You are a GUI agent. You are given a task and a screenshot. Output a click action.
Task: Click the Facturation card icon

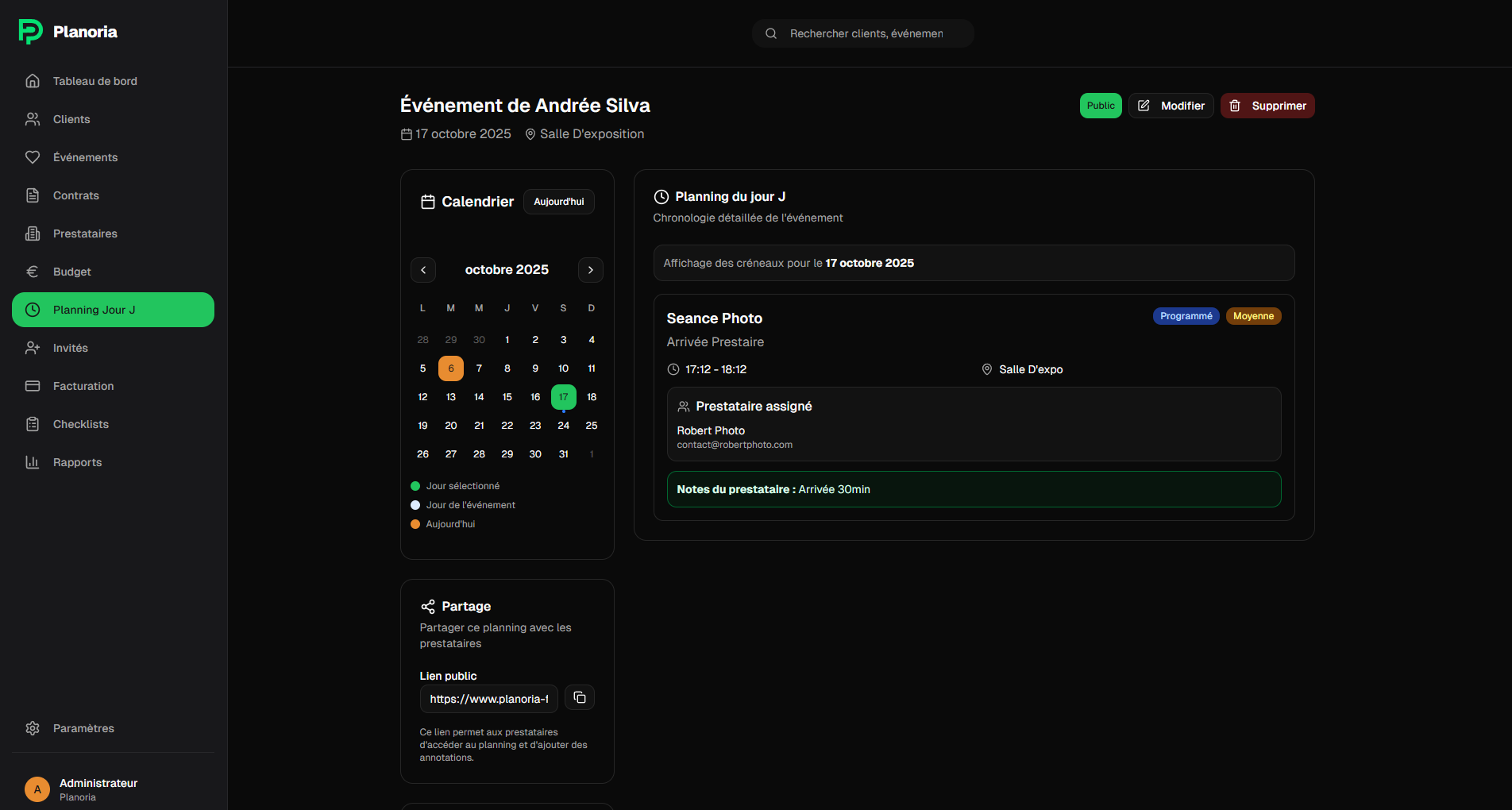(33, 386)
